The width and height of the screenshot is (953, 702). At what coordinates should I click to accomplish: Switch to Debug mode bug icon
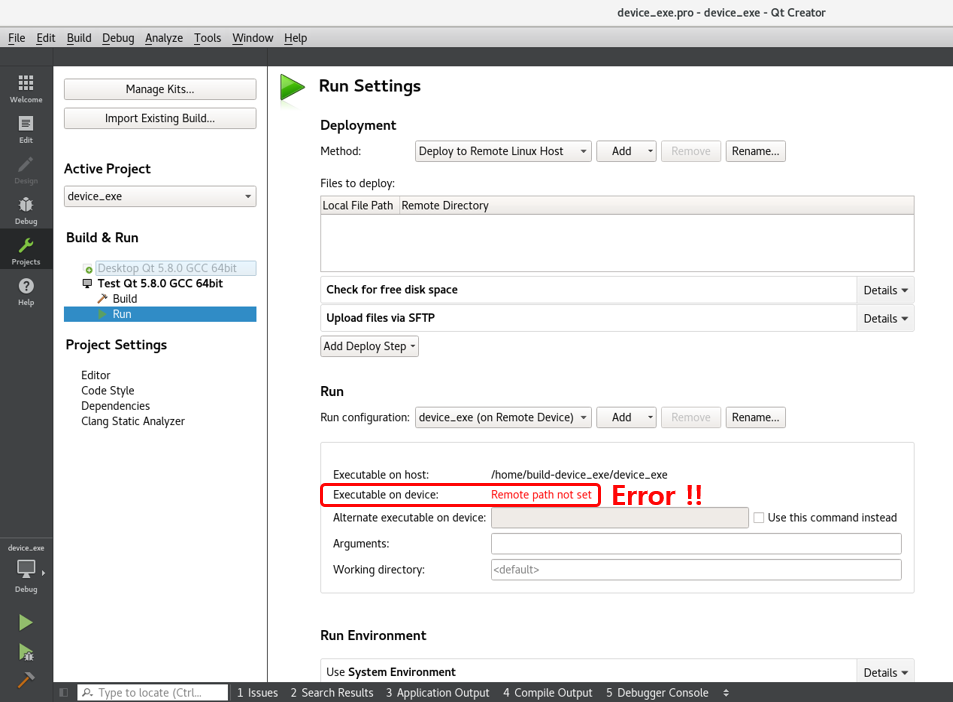(26, 205)
